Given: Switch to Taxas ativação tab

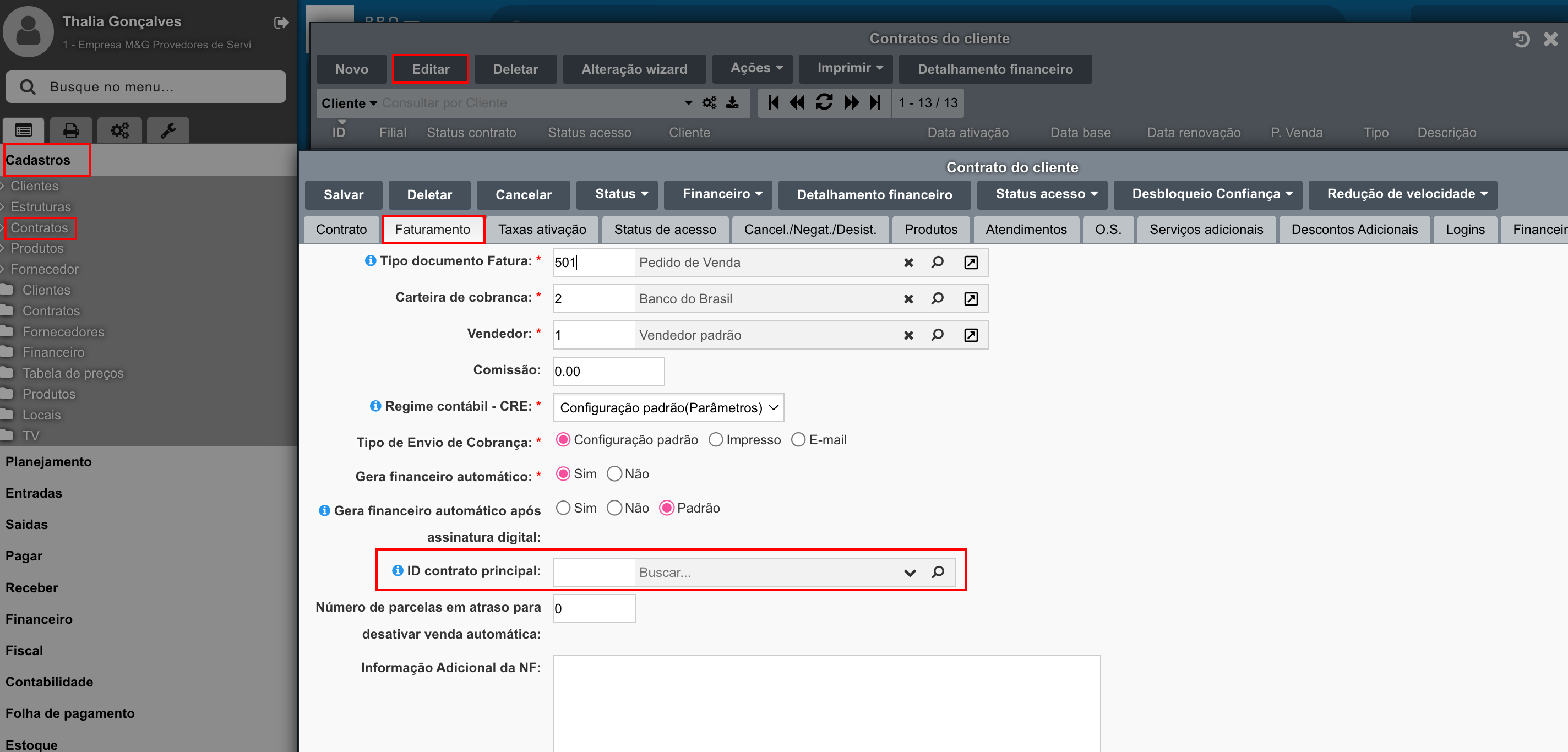Looking at the screenshot, I should tap(542, 230).
